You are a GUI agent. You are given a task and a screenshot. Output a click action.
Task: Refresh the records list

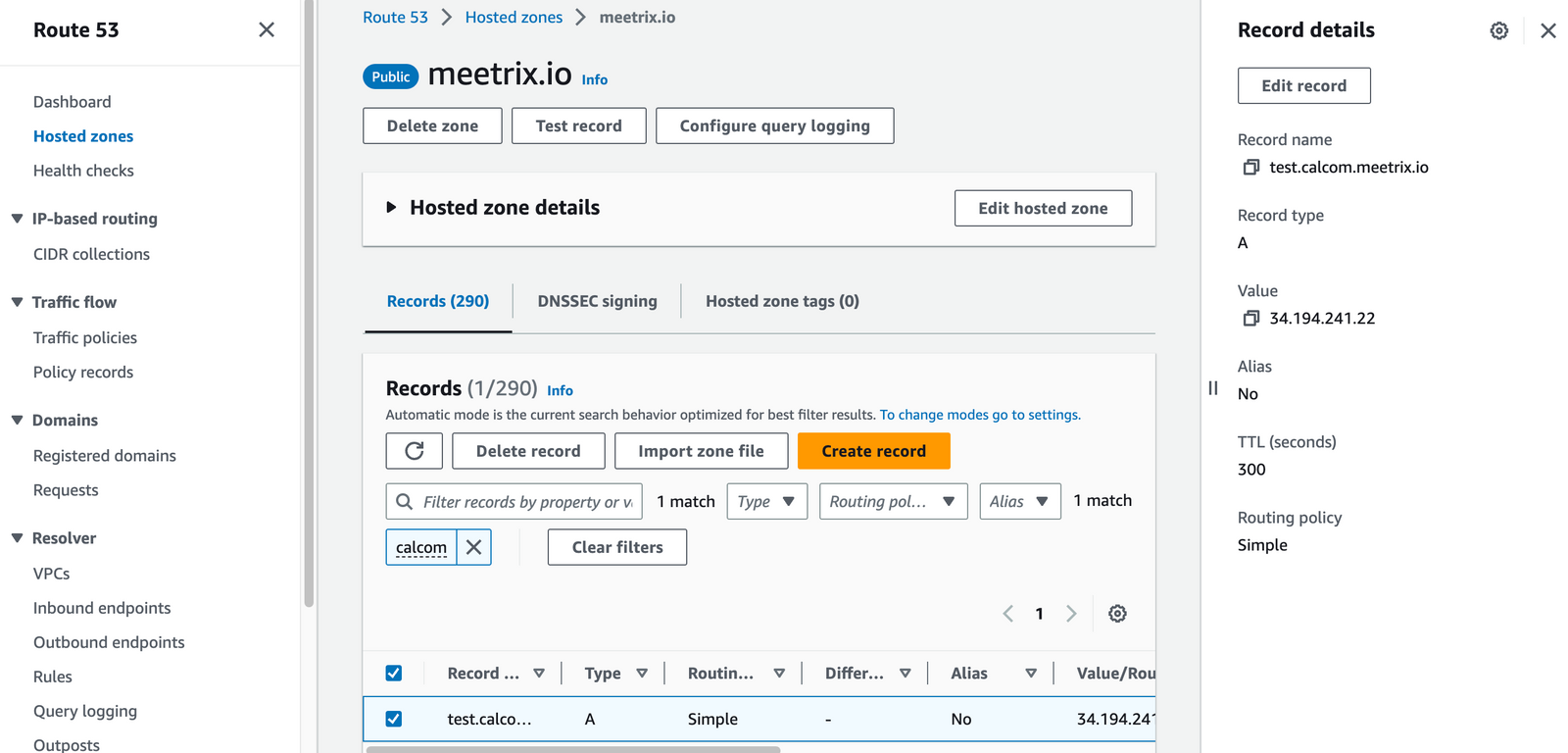click(x=415, y=451)
